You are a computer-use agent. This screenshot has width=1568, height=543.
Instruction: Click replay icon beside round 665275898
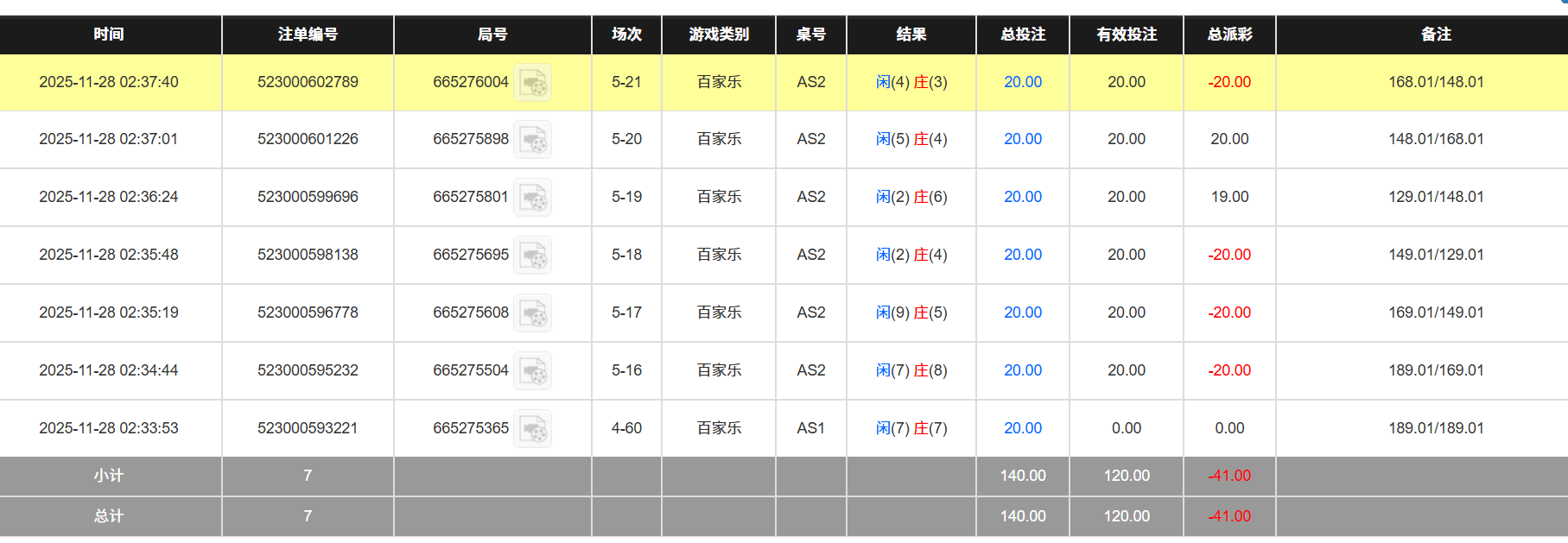532,140
